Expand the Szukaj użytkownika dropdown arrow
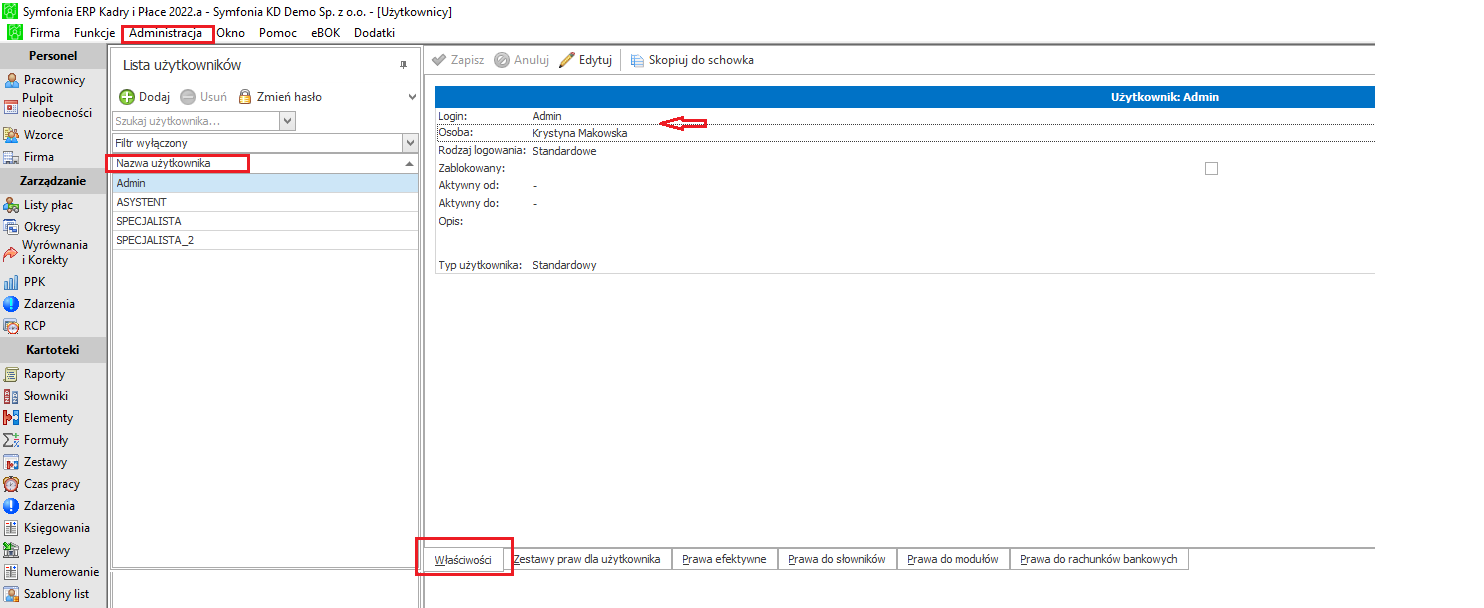 [288, 121]
